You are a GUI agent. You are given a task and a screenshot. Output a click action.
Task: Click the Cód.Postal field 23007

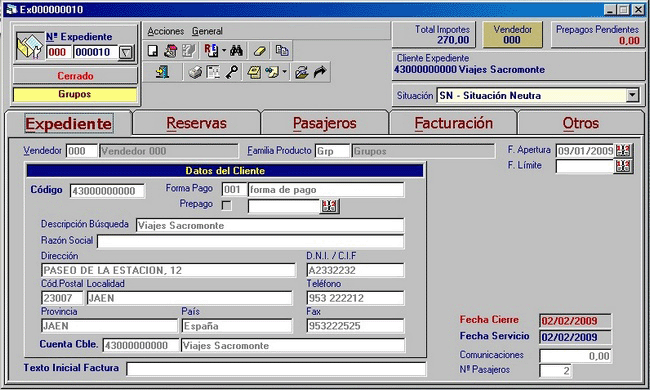click(x=62, y=298)
